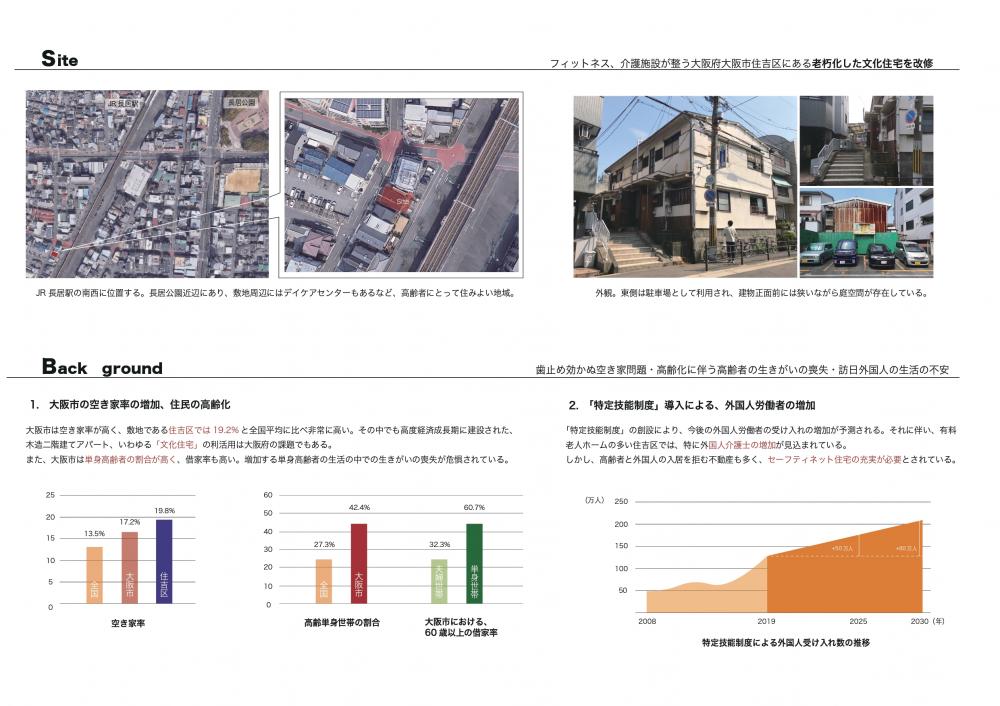Click the dark green 60.7% 単身世帯 bar
This screenshot has width=1000, height=706.
pyautogui.click(x=474, y=564)
